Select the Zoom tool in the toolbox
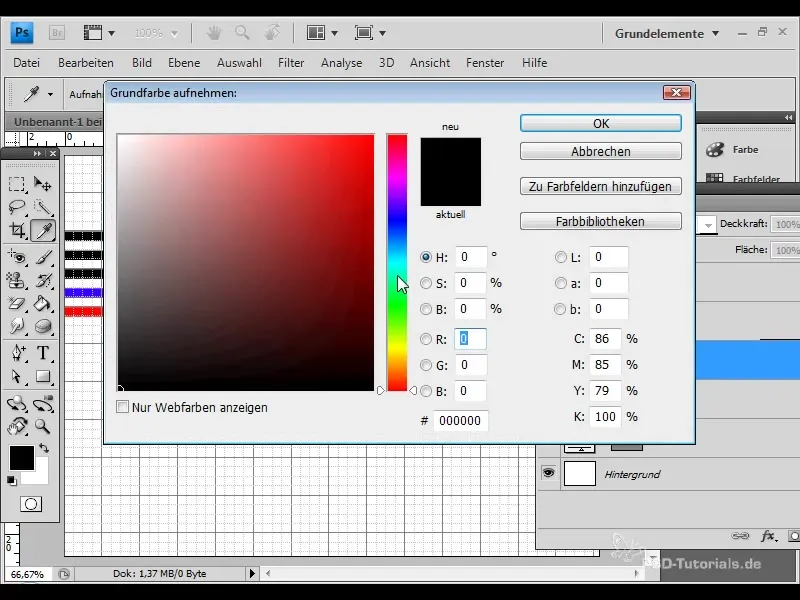 point(42,426)
